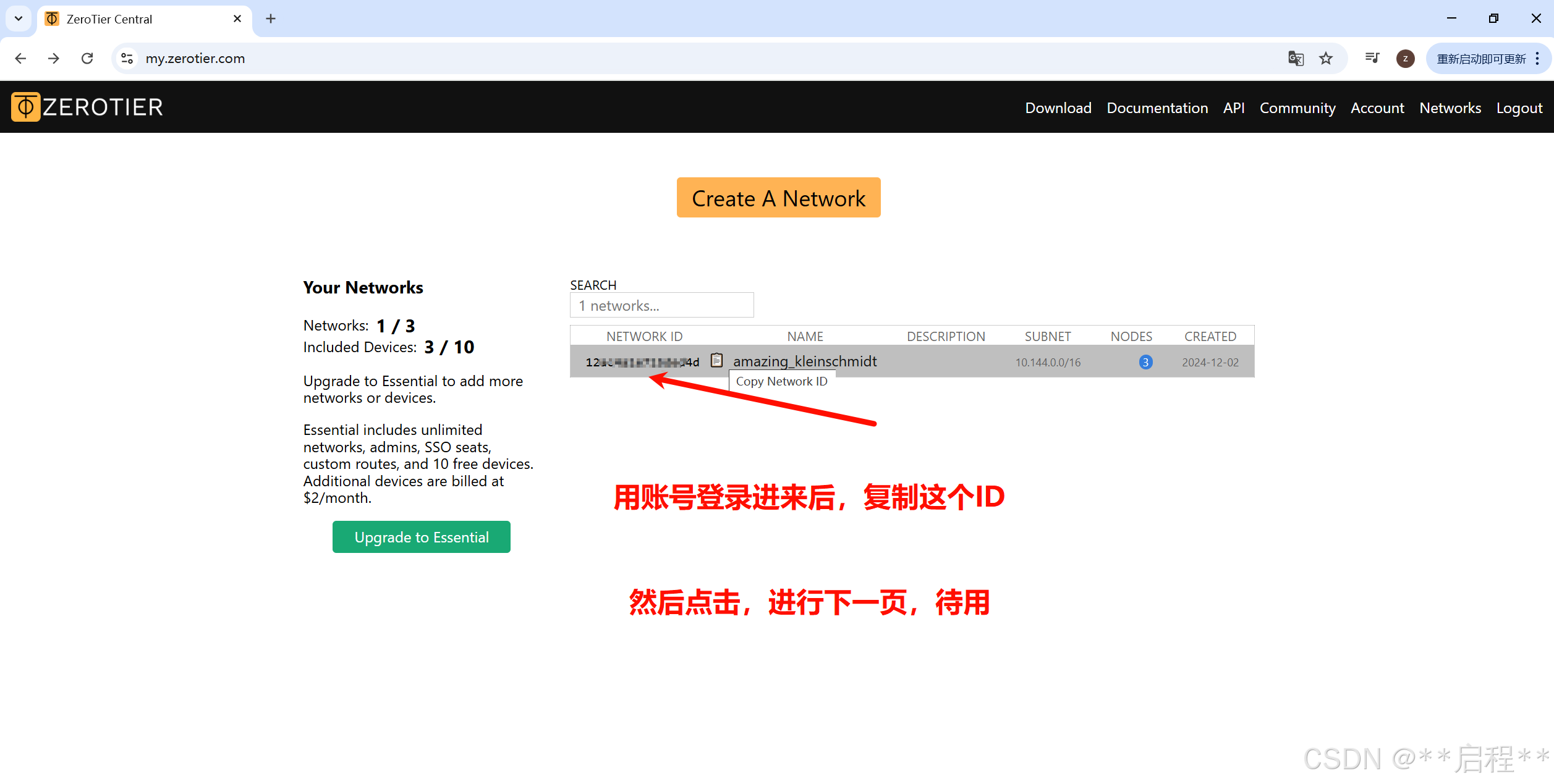
Task: Open media controls icon in toolbar
Action: click(x=1372, y=58)
